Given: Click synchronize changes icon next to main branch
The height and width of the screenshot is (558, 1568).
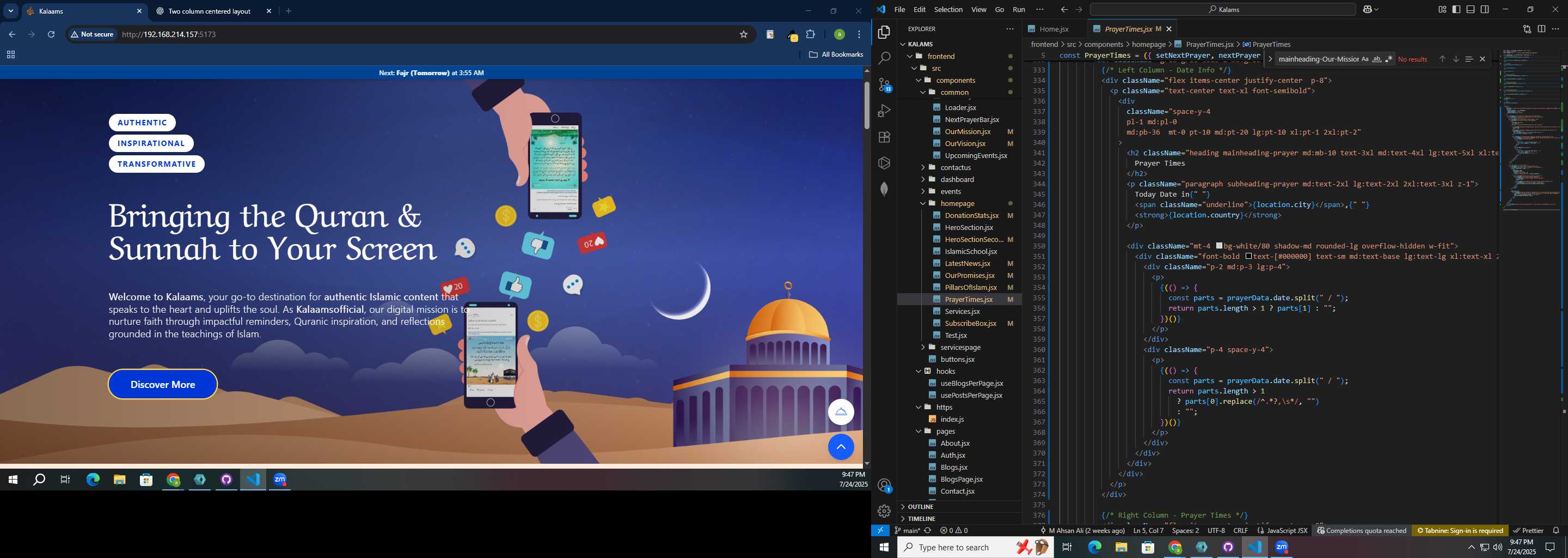Looking at the screenshot, I should [x=928, y=531].
